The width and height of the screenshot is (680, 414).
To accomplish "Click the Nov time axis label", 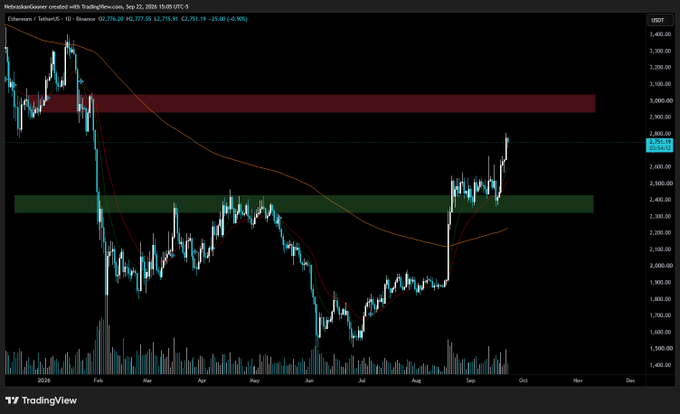I will click(578, 380).
